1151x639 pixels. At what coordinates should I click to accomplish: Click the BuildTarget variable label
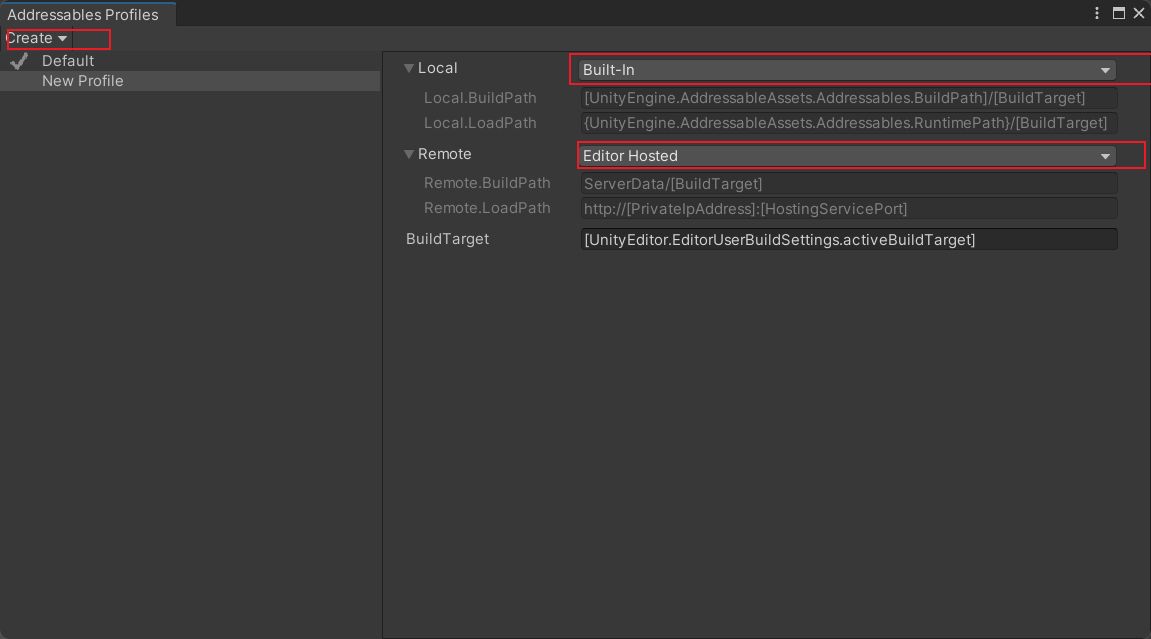pyautogui.click(x=447, y=239)
